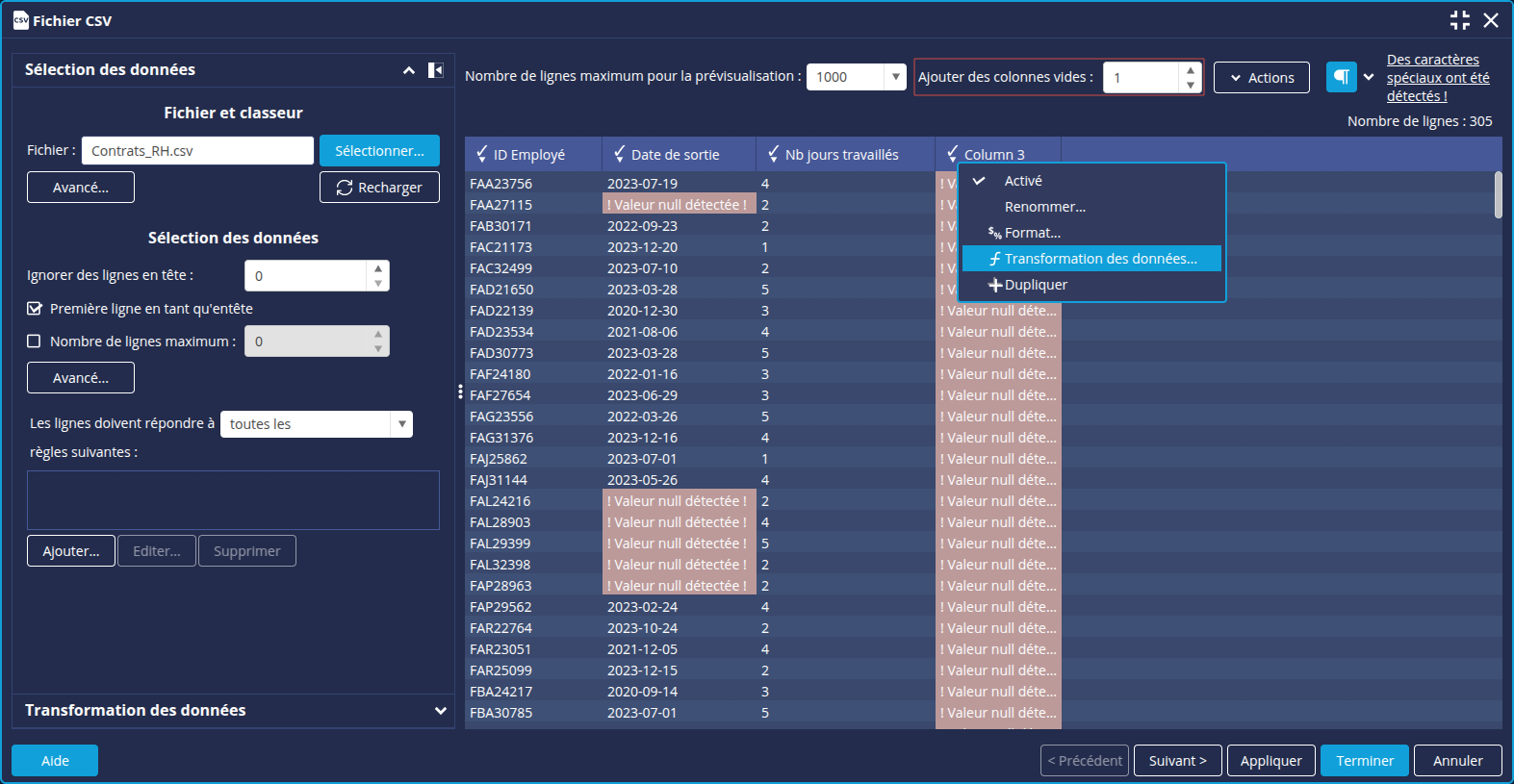This screenshot has width=1514, height=784.
Task: Choose Renommer... from the column menu
Action: (1044, 207)
